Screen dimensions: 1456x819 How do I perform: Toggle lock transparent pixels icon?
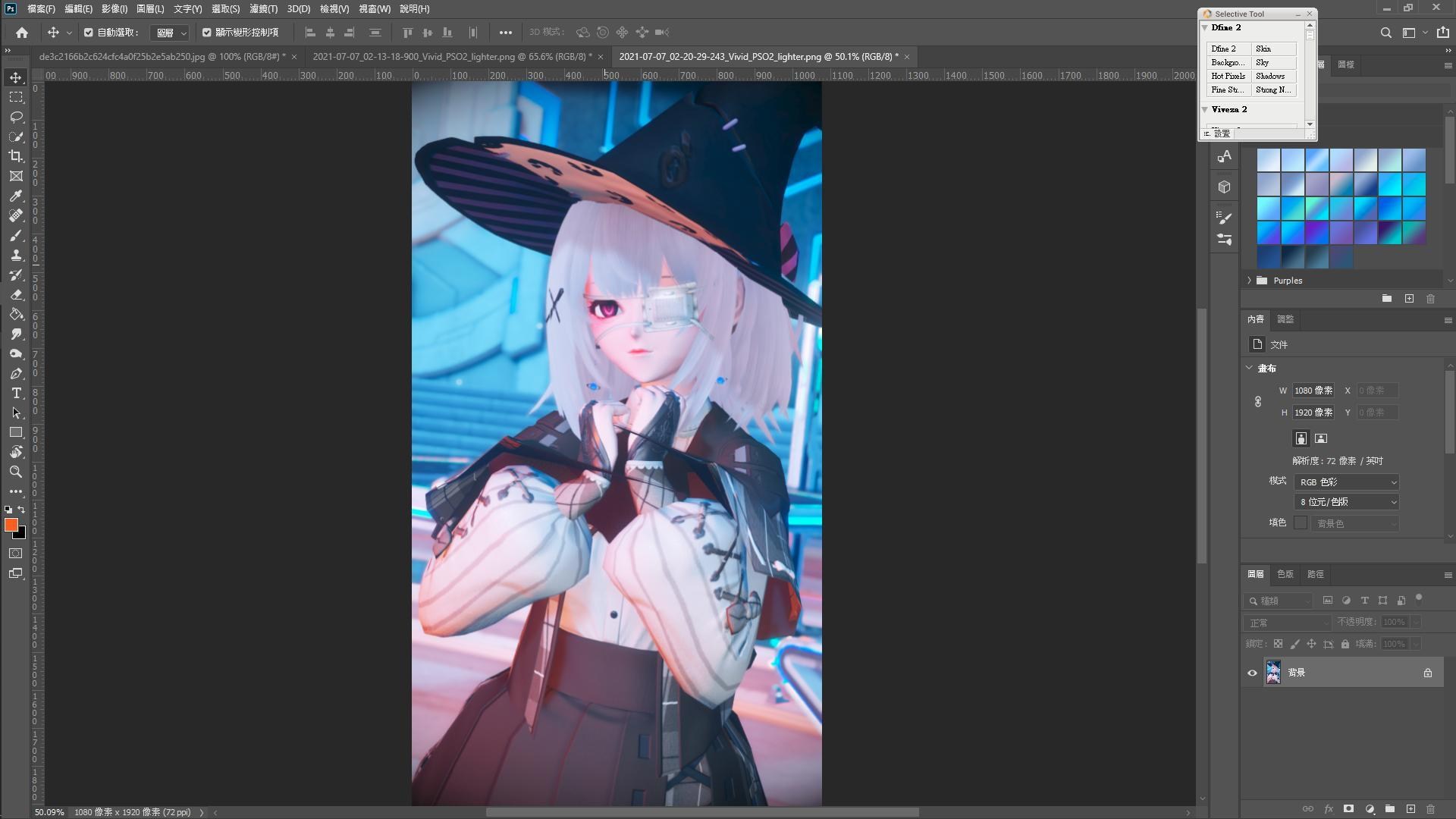point(1278,644)
